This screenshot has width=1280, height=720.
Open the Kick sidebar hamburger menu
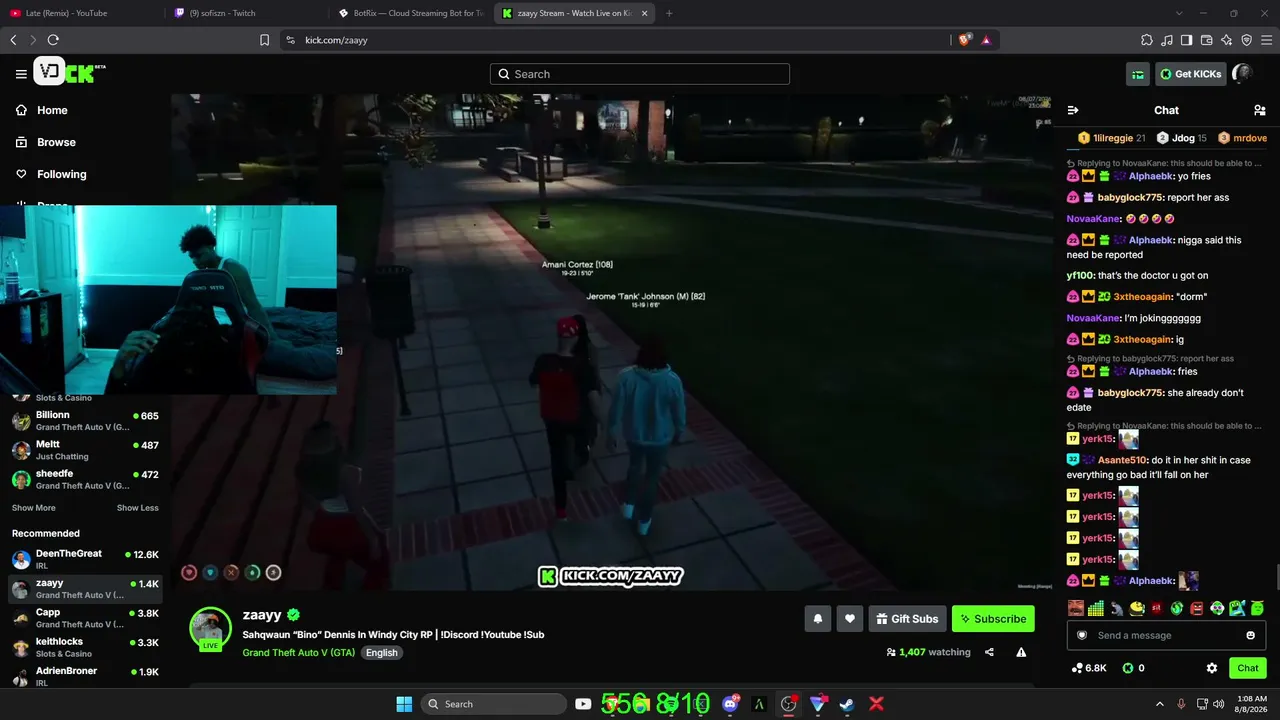(21, 74)
